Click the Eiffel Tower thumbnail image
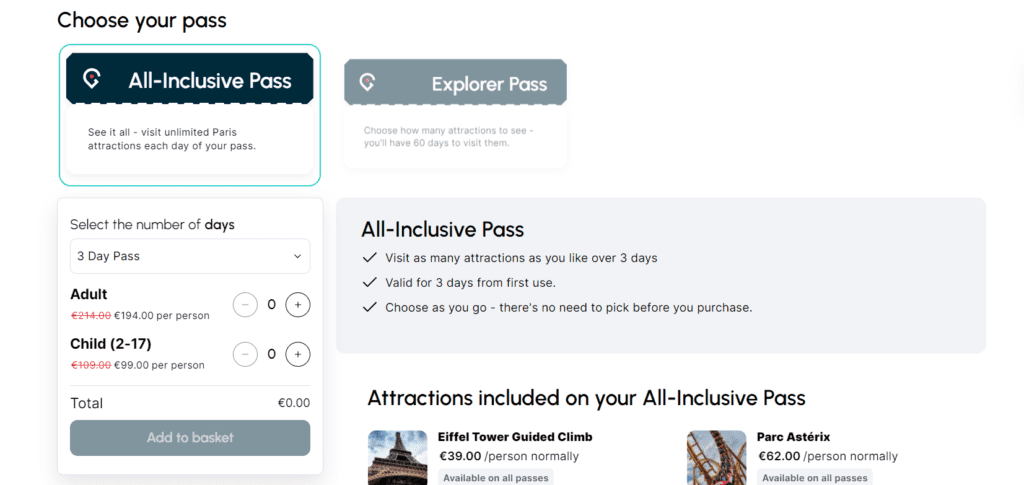 pos(398,457)
